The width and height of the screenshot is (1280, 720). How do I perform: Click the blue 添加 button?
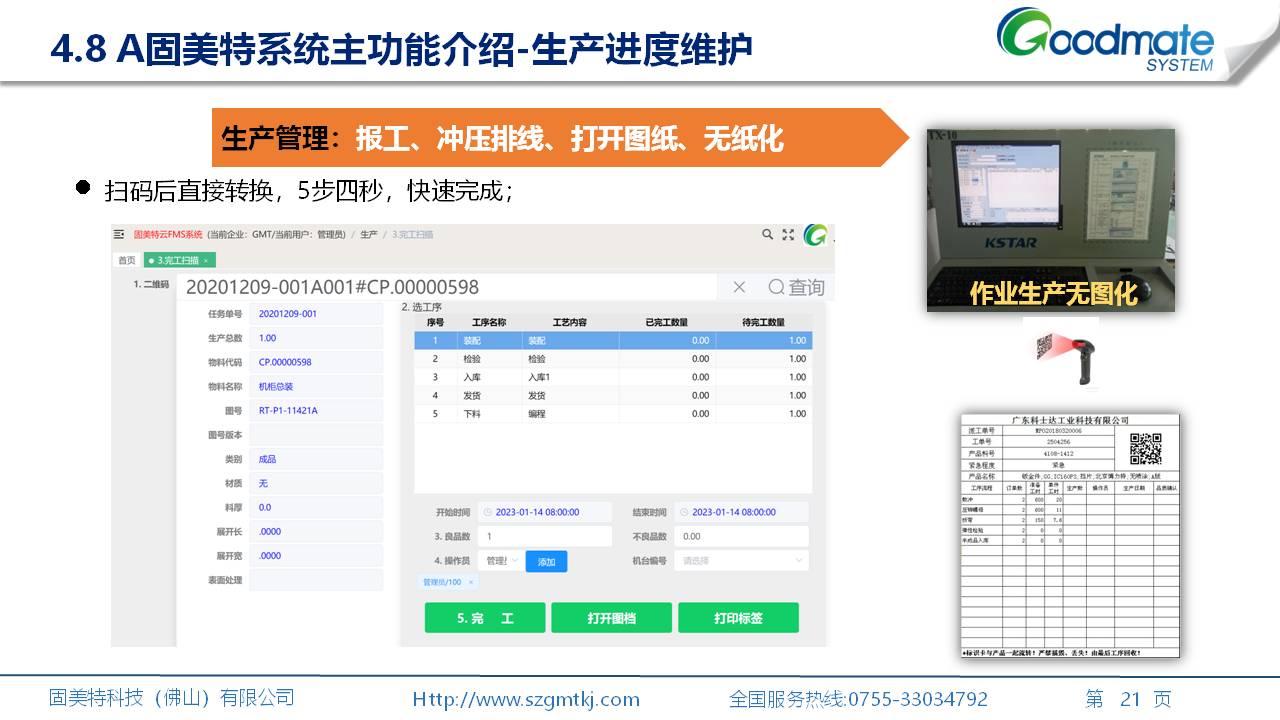pos(546,562)
